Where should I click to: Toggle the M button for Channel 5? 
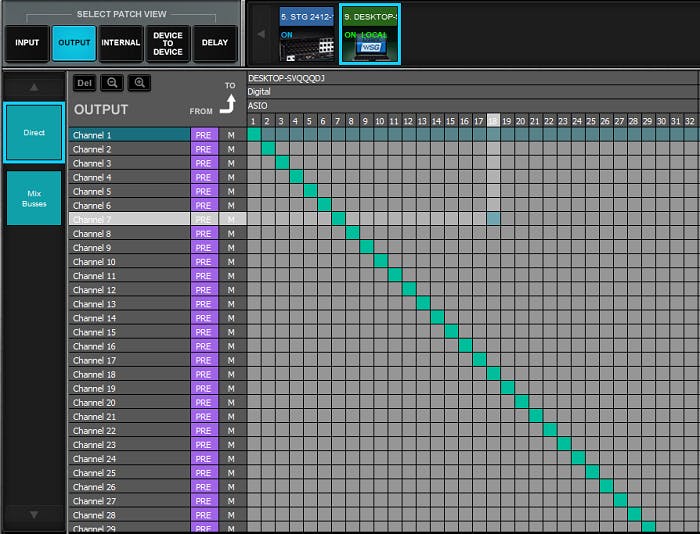(231, 191)
